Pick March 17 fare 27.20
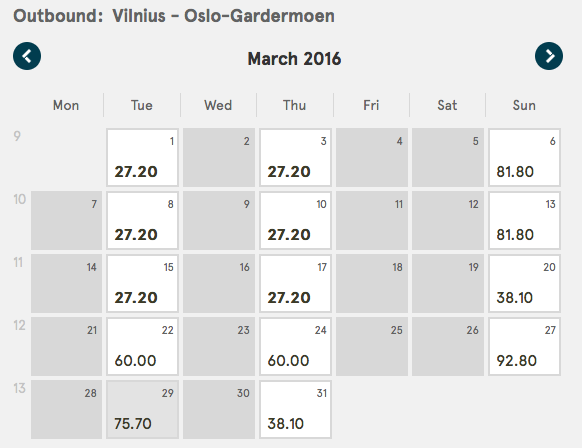The height and width of the screenshot is (448, 582). pos(295,284)
